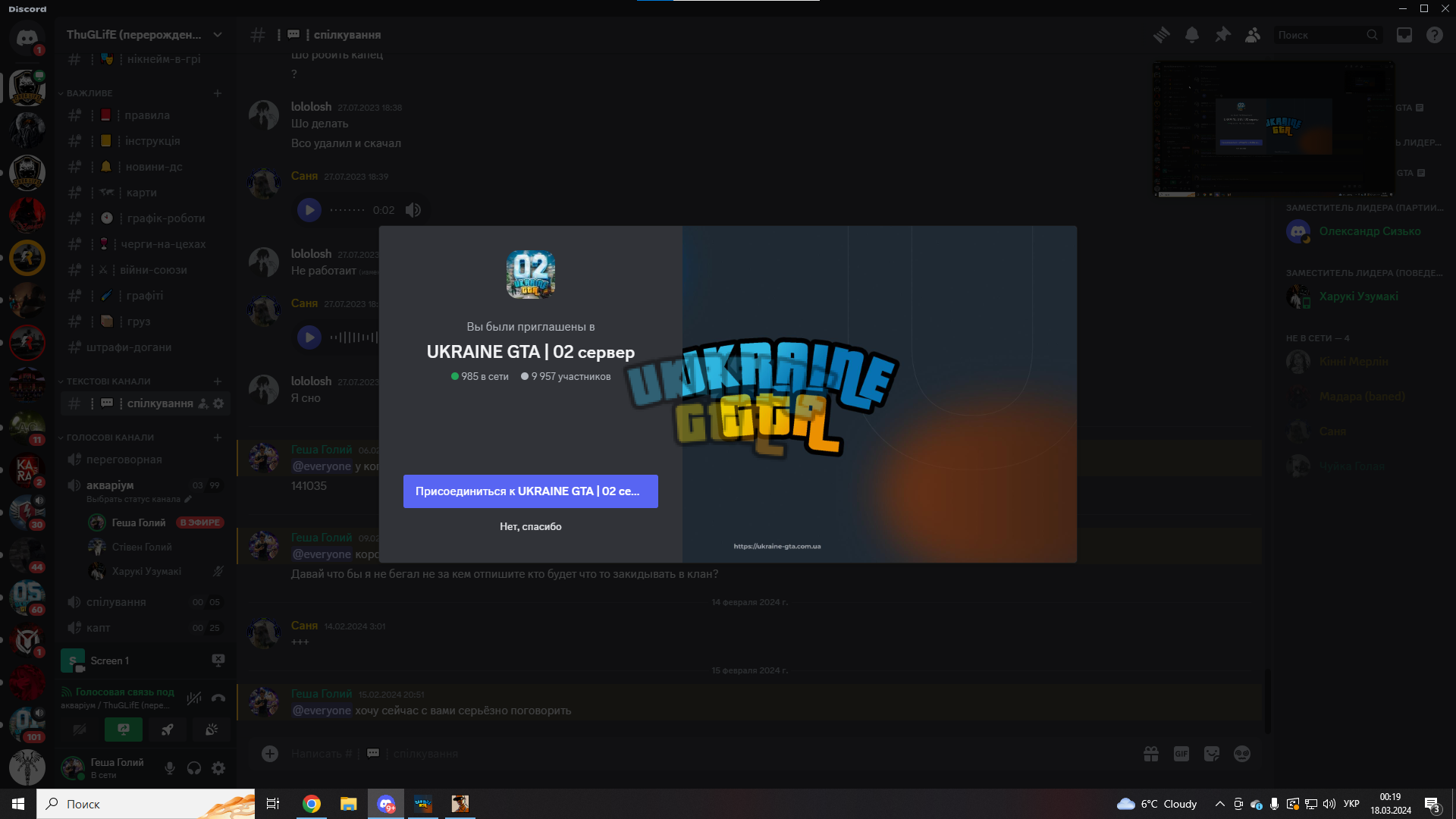Open Google Chrome from the taskbar
The width and height of the screenshot is (1456, 819).
click(312, 804)
